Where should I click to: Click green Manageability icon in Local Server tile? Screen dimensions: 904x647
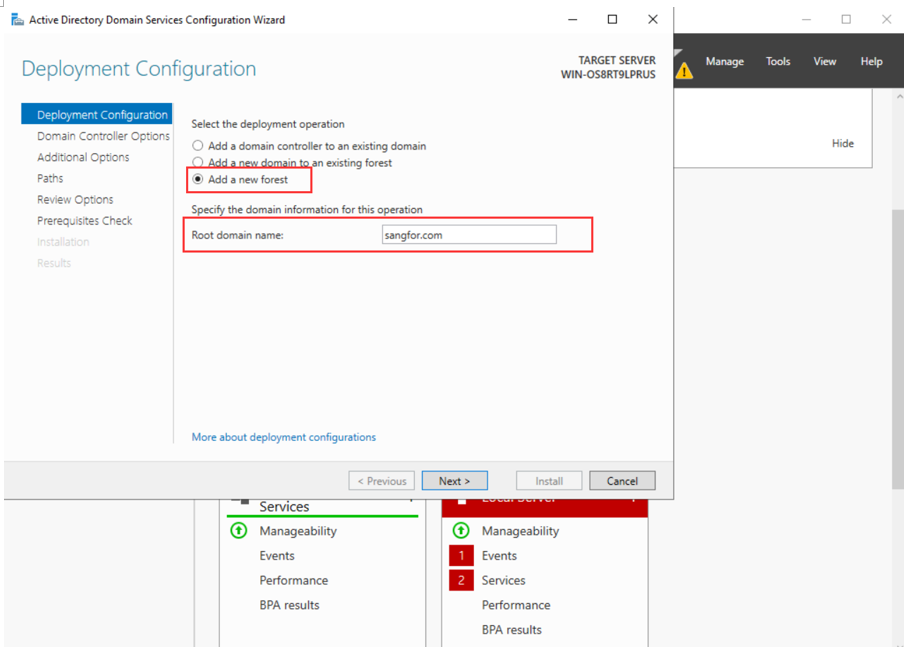tap(461, 531)
